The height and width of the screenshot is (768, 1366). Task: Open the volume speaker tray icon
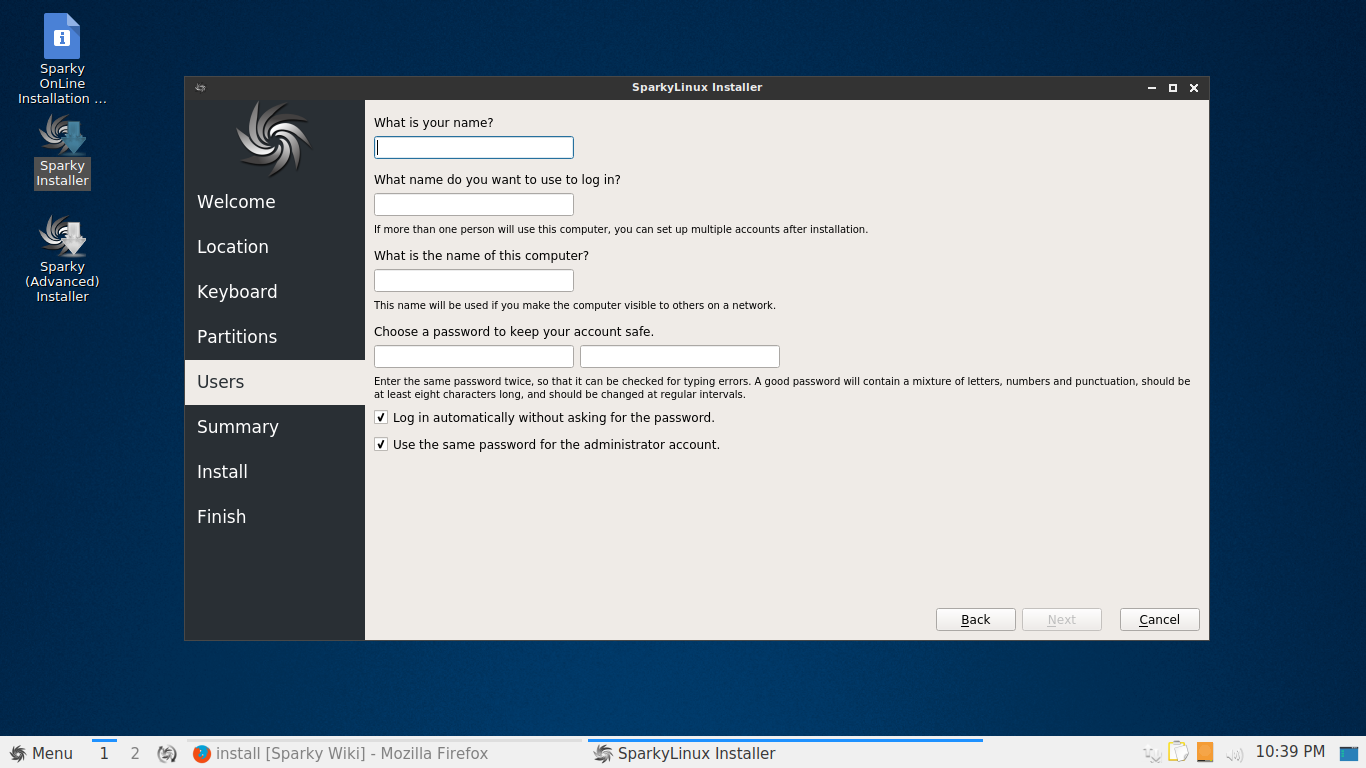(x=1234, y=753)
